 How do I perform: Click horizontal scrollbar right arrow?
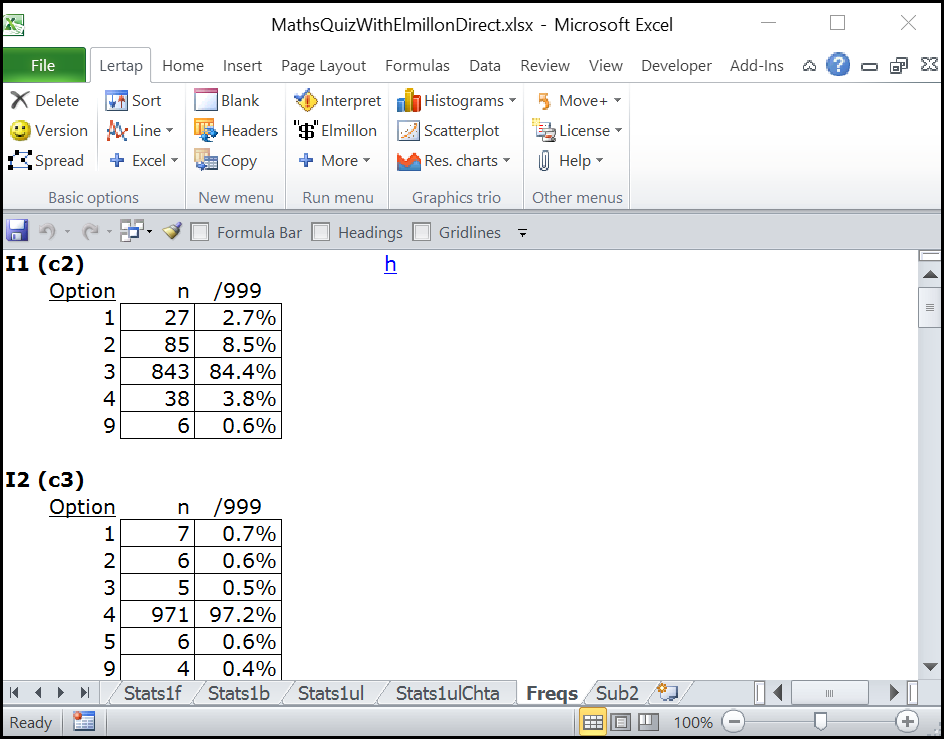(894, 693)
